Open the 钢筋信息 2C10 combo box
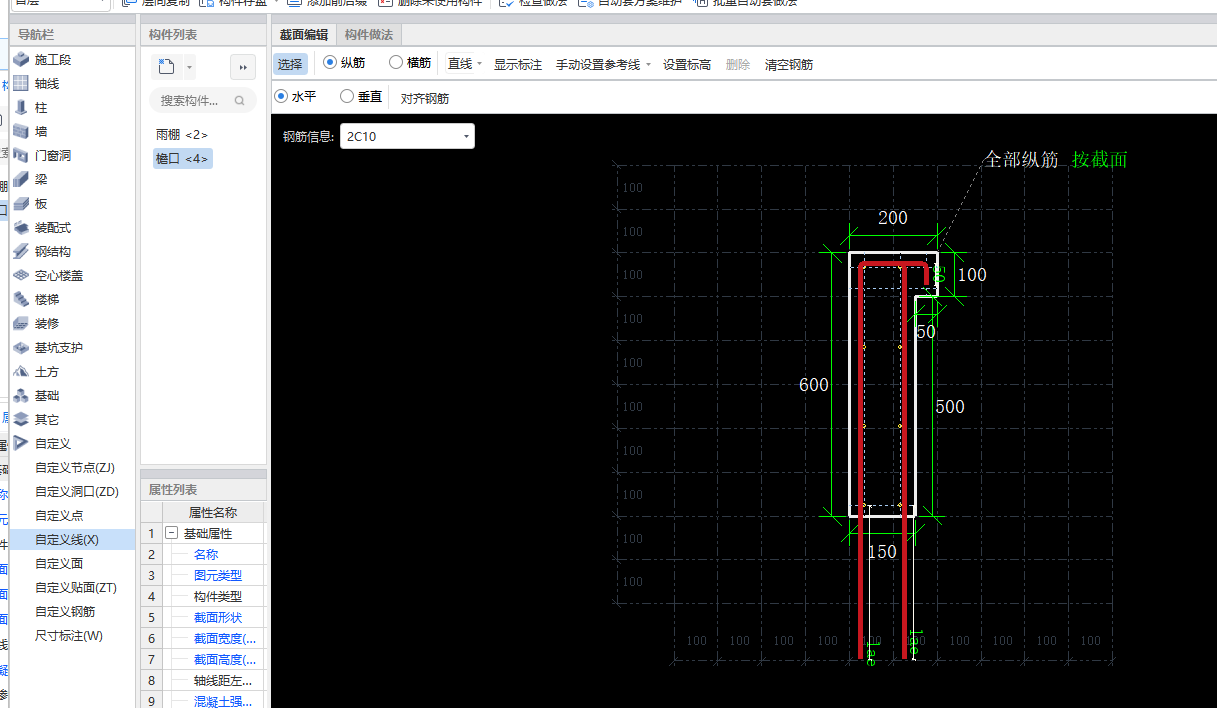 [407, 137]
